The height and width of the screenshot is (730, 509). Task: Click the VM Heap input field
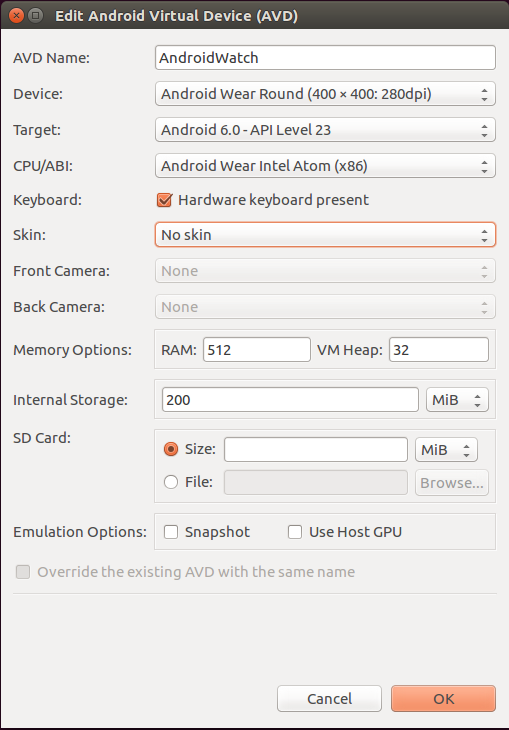(x=439, y=350)
